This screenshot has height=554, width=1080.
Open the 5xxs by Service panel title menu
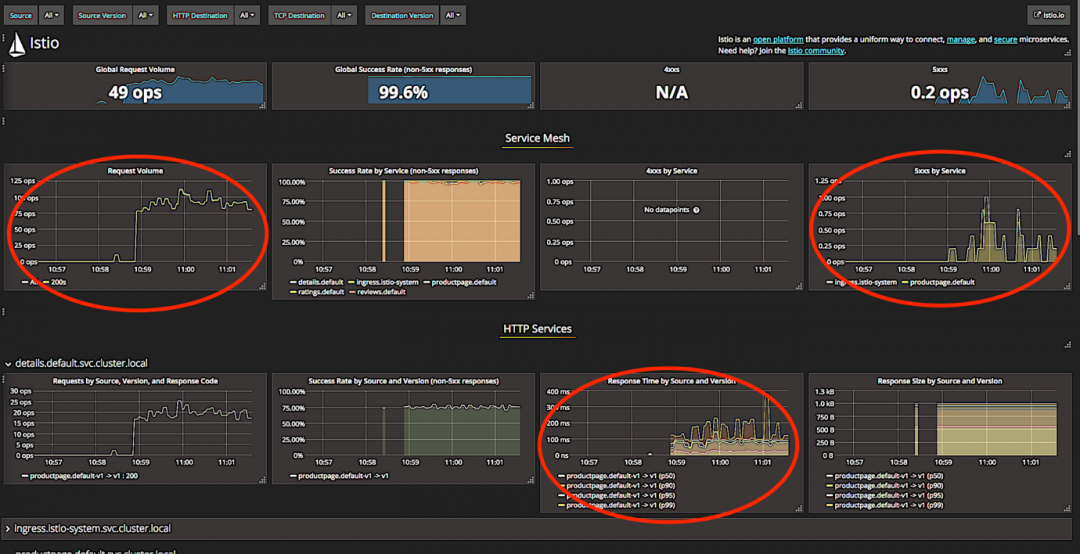point(939,170)
